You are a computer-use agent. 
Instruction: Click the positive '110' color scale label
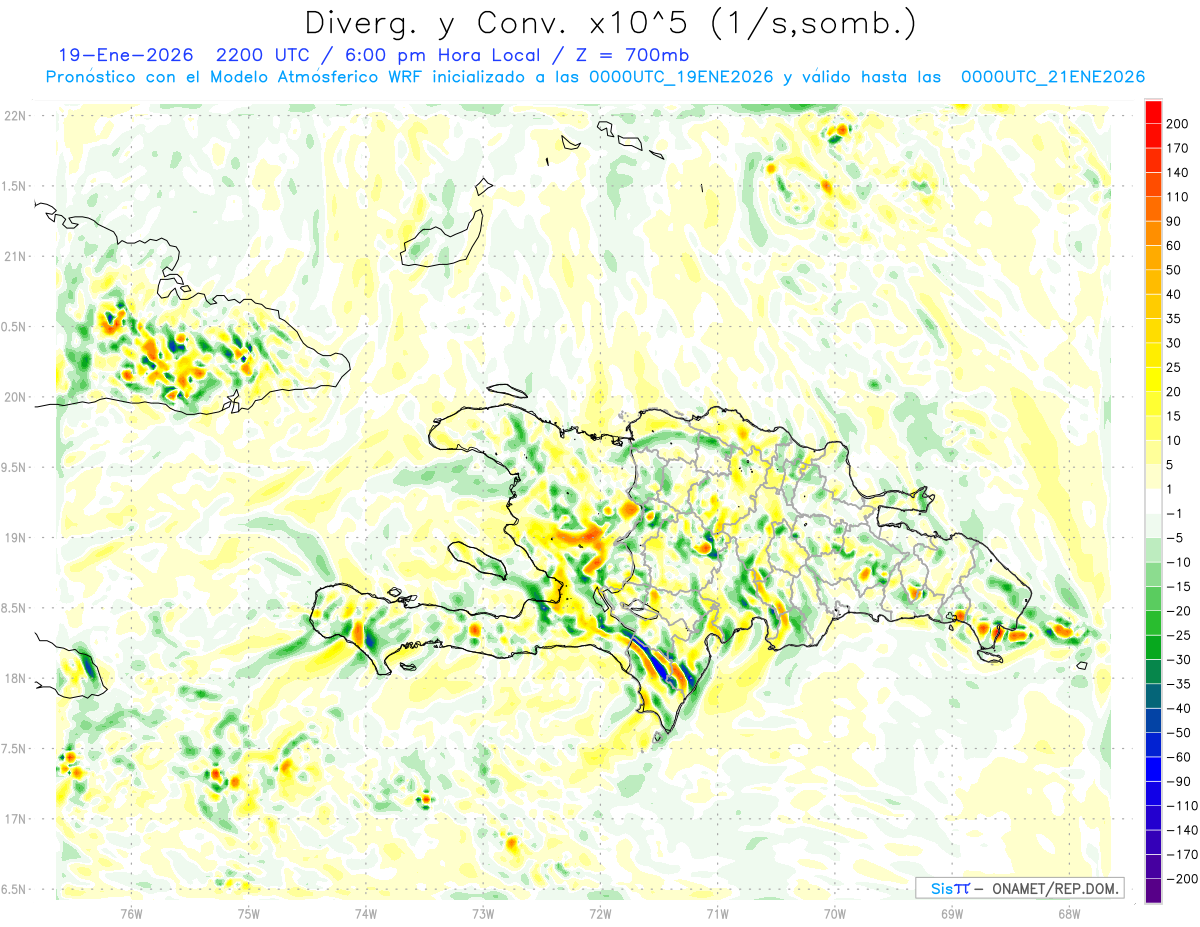[1179, 197]
